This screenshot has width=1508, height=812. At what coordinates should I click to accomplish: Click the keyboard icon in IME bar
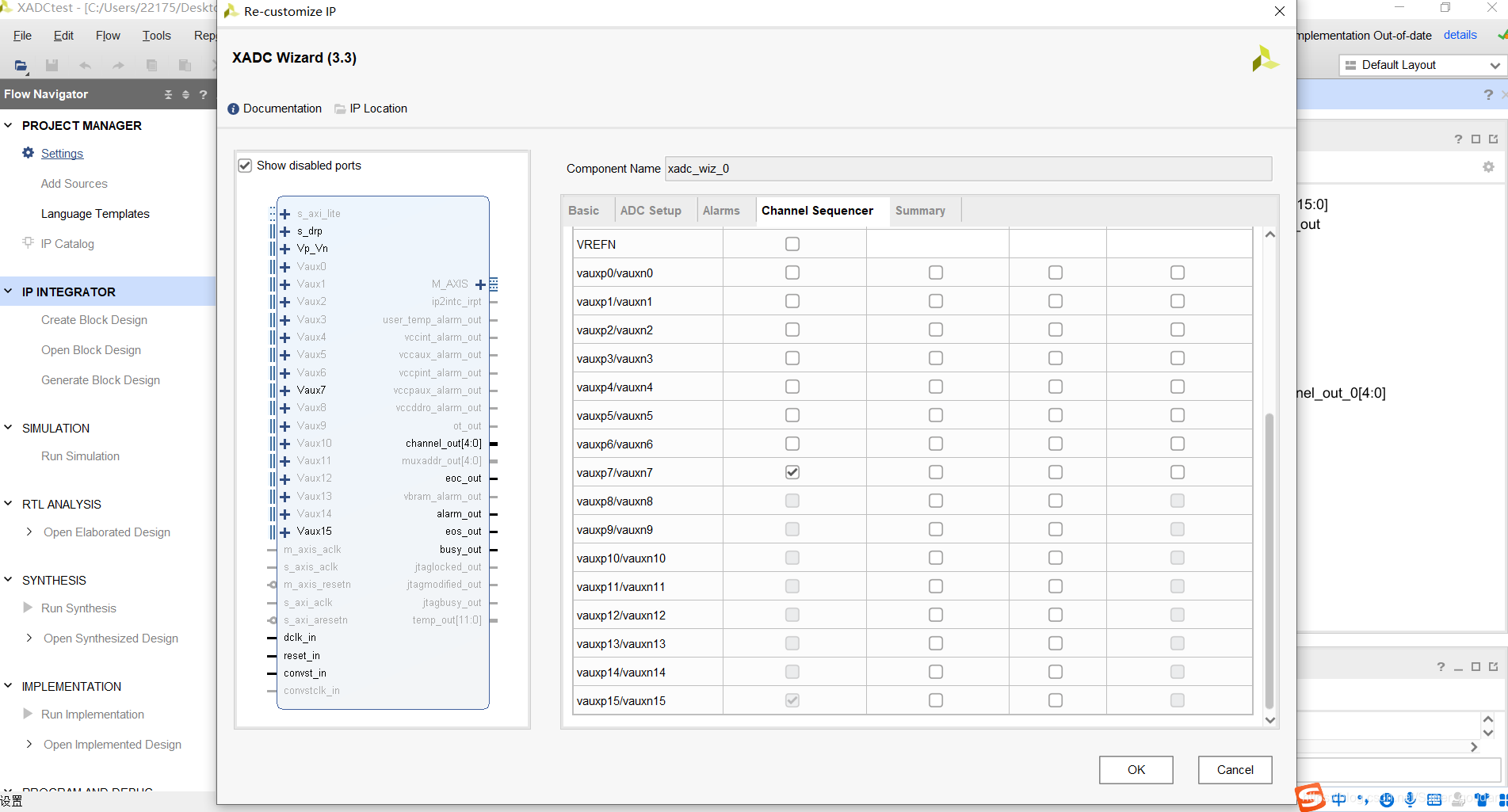coord(1434,799)
